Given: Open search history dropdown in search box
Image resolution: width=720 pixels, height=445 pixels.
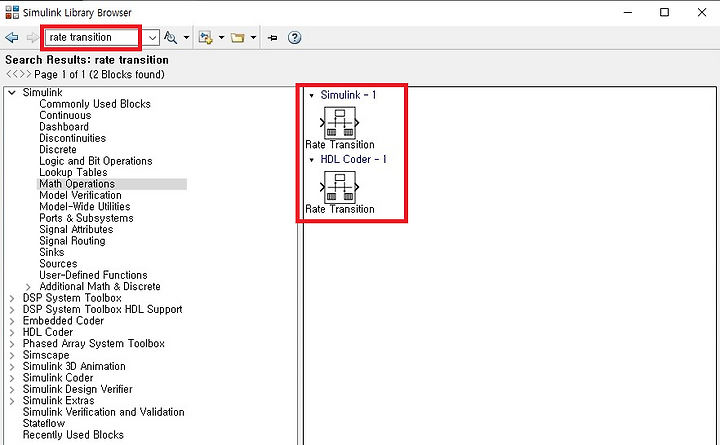Looking at the screenshot, I should pos(152,38).
